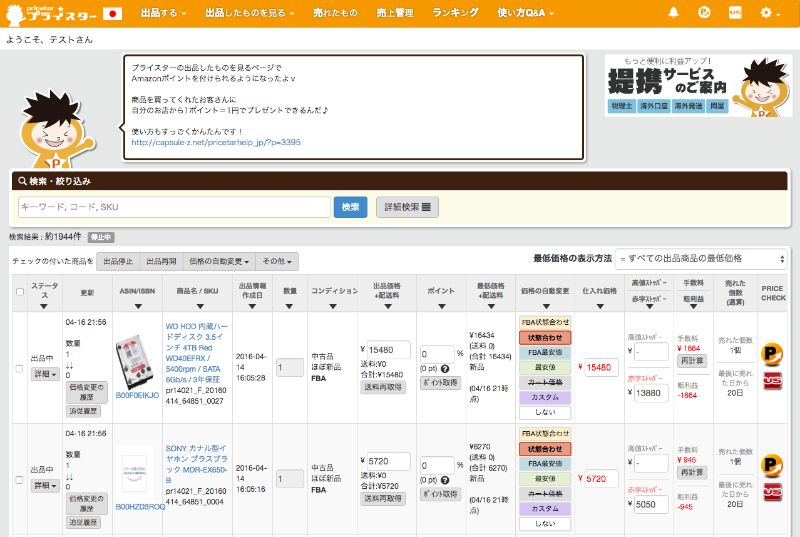Sort by ステータス column arrow
The height and width of the screenshot is (537, 800).
pyautogui.click(x=44, y=306)
